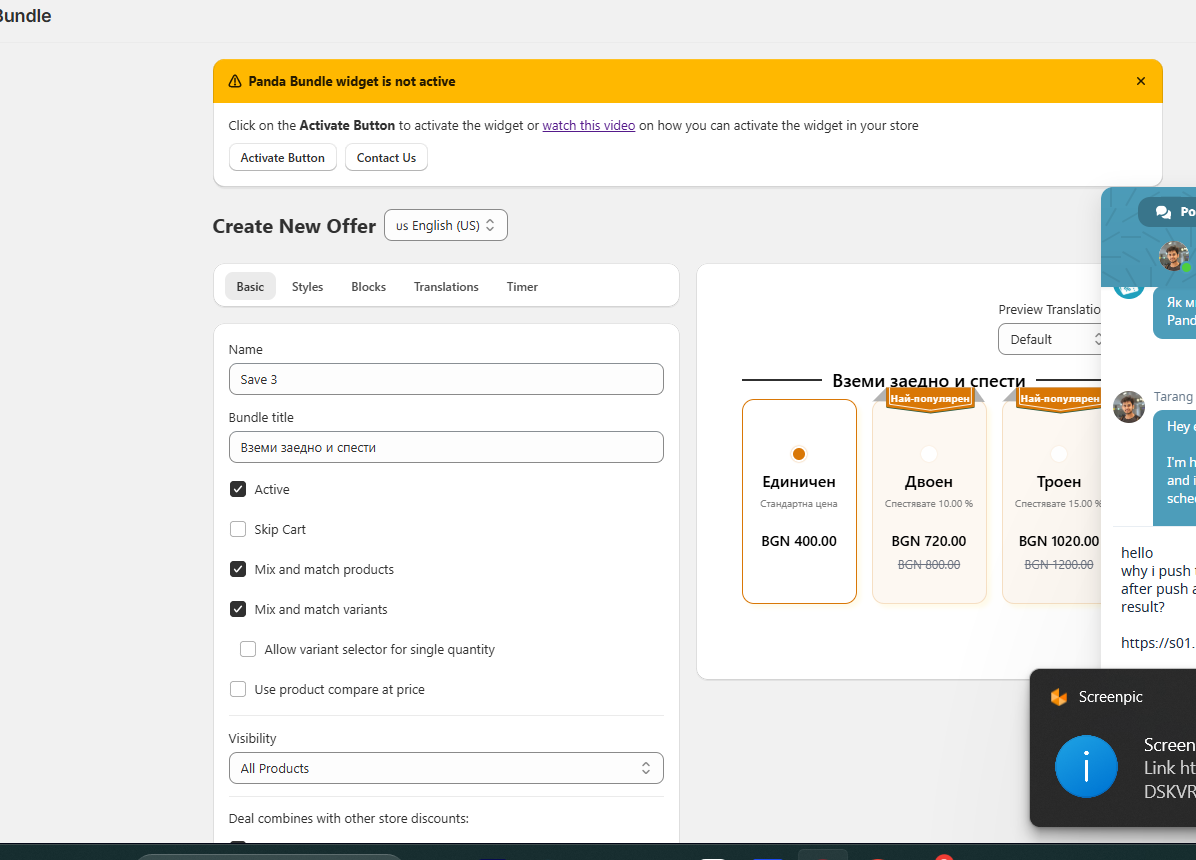Toggle Mix and match variants checkbox
Image resolution: width=1196 pixels, height=860 pixels.
pyautogui.click(x=238, y=609)
